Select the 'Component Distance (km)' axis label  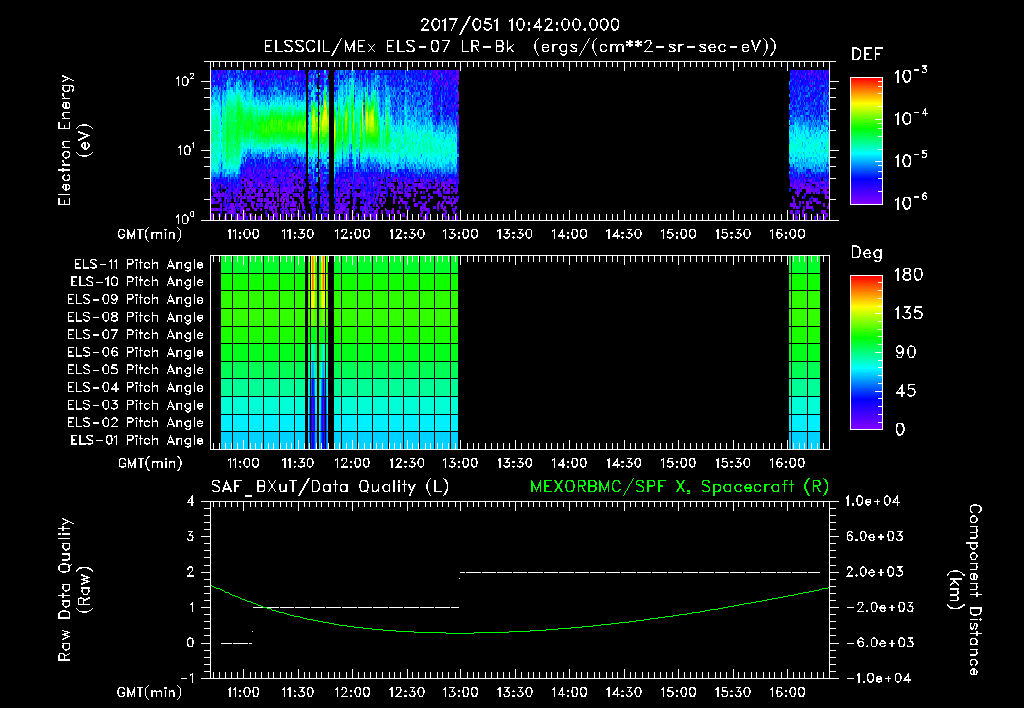pos(965,590)
